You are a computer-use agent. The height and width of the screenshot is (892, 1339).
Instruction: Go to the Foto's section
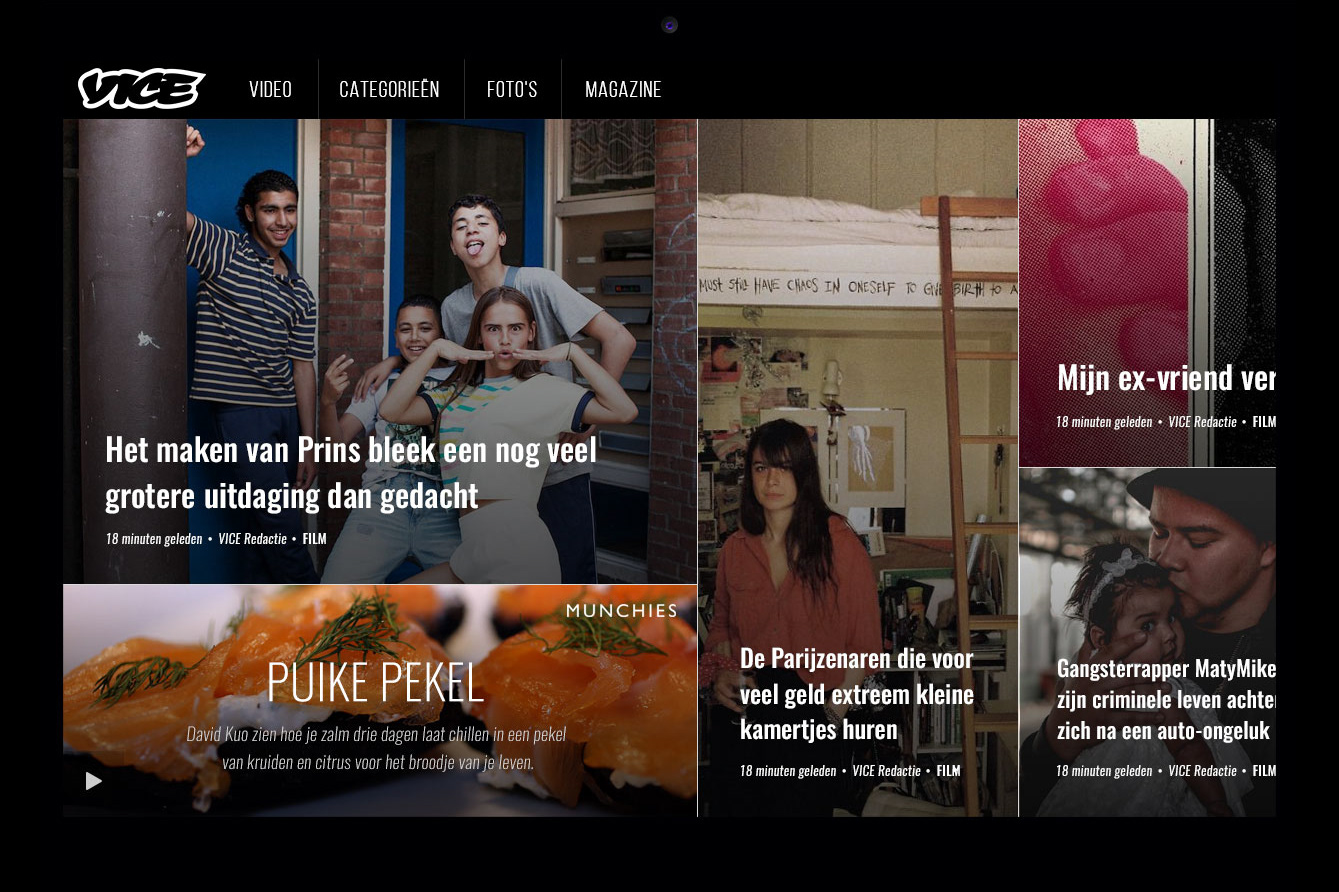tap(512, 90)
